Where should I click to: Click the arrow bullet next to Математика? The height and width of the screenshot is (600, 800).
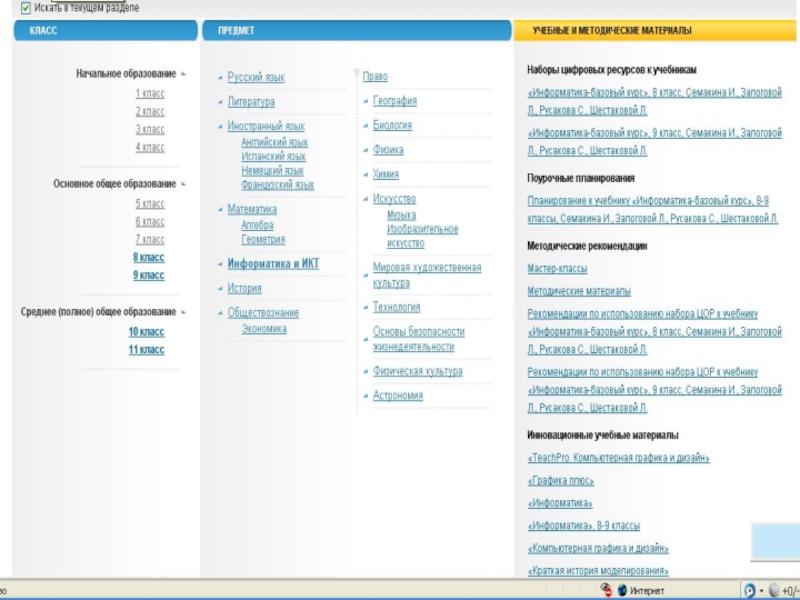pos(220,210)
